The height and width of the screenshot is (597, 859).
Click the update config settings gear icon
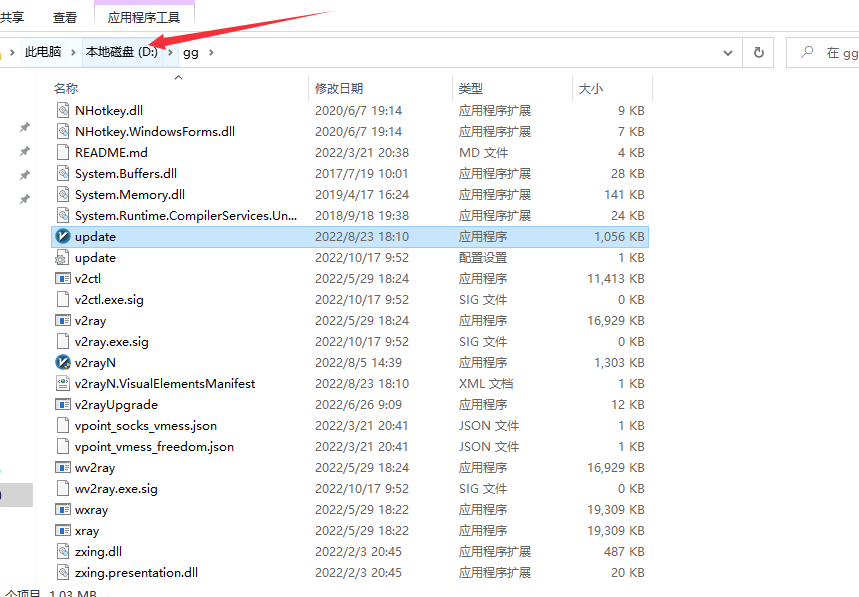(x=63, y=257)
